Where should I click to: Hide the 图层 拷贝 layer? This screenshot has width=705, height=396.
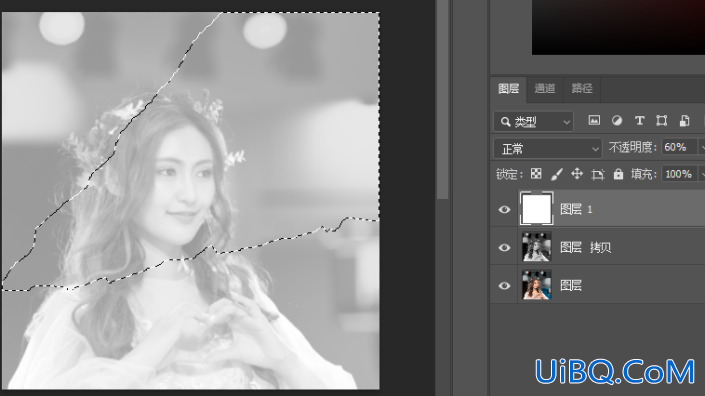[504, 248]
